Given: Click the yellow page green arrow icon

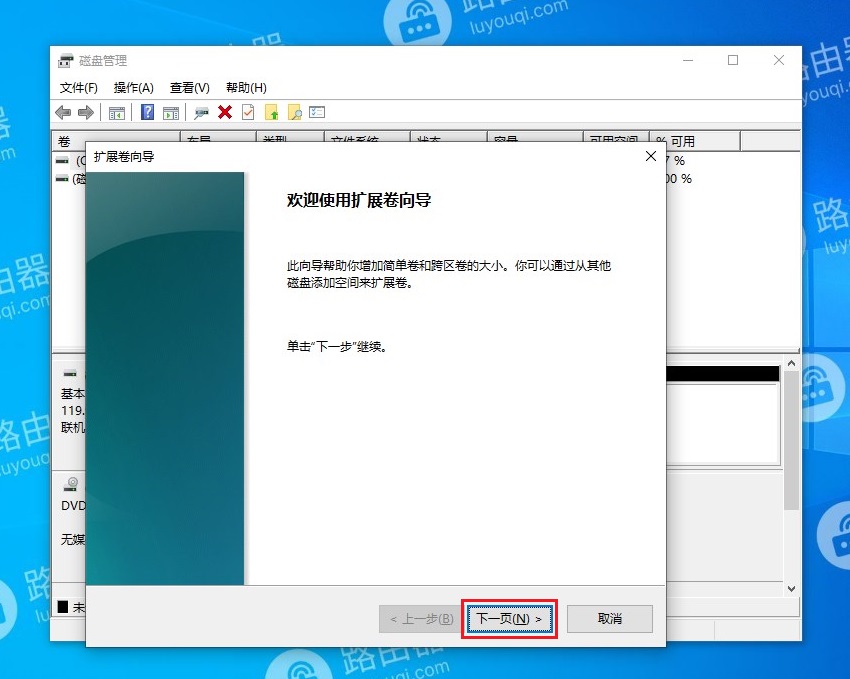Looking at the screenshot, I should pos(272,112).
